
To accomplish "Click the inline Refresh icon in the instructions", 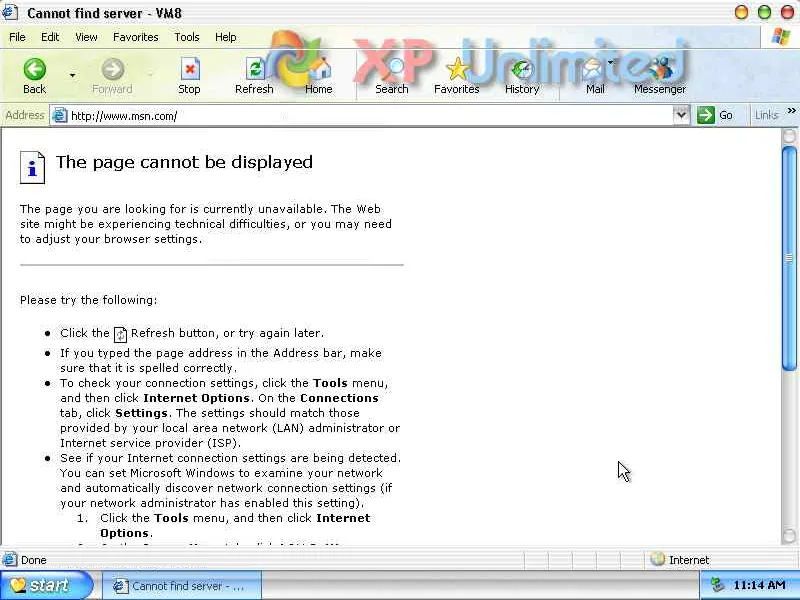I will [120, 335].
